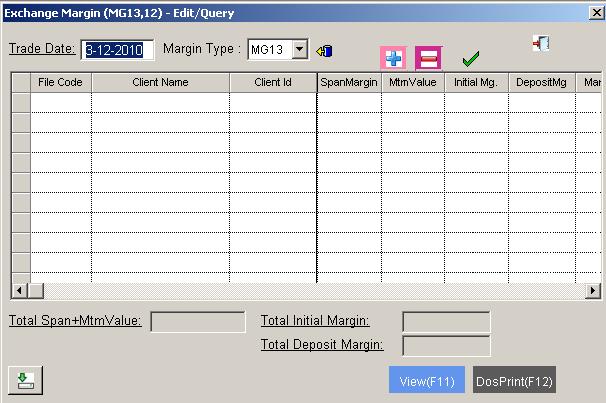Click the green download icon at bottom left

25,380
